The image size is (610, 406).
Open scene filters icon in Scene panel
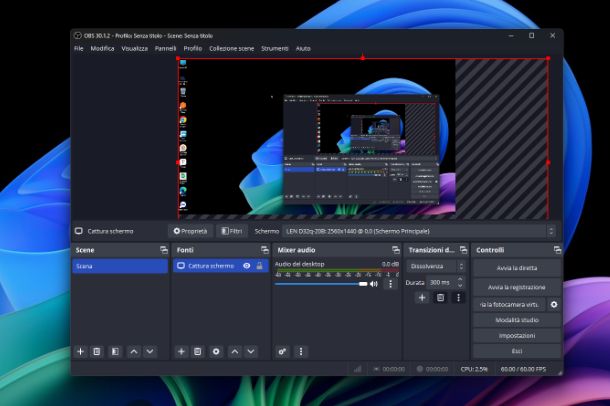coord(115,352)
